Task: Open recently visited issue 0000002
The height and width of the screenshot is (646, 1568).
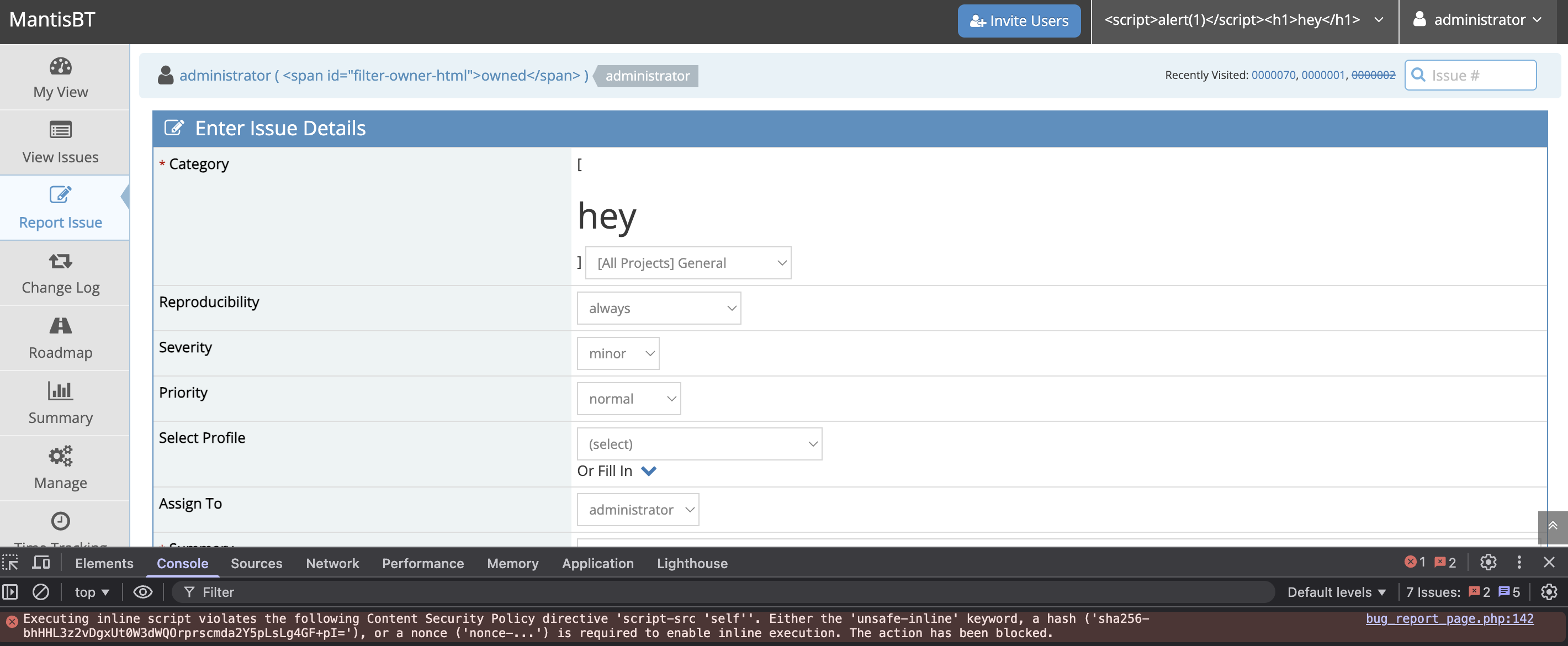Action: point(1373,75)
